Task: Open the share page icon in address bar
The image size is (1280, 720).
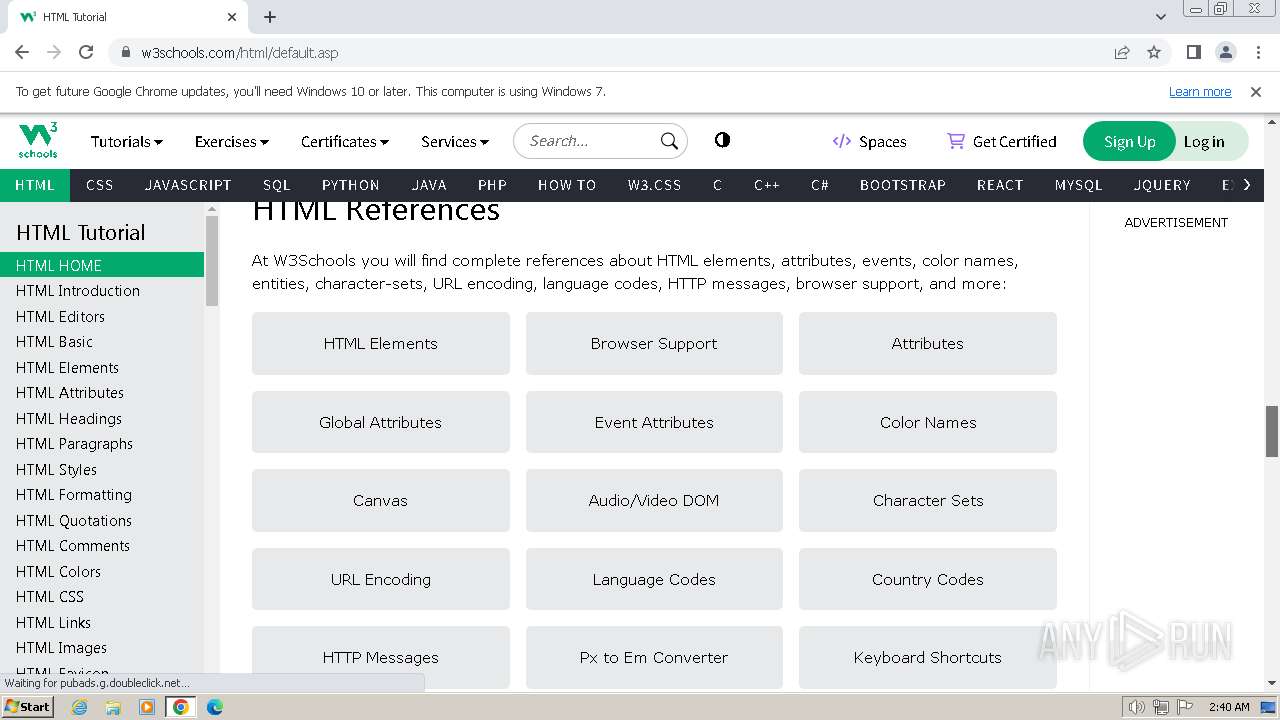Action: (x=1122, y=52)
